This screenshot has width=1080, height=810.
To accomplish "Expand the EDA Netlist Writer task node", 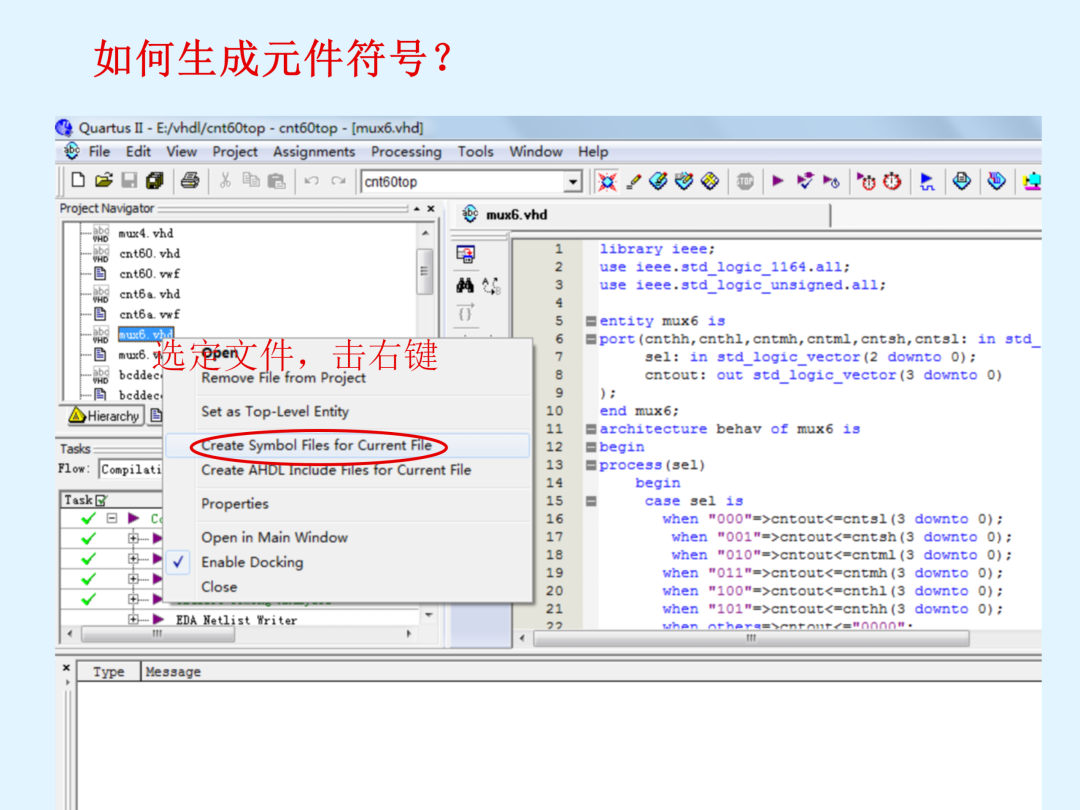I will click(x=133, y=620).
